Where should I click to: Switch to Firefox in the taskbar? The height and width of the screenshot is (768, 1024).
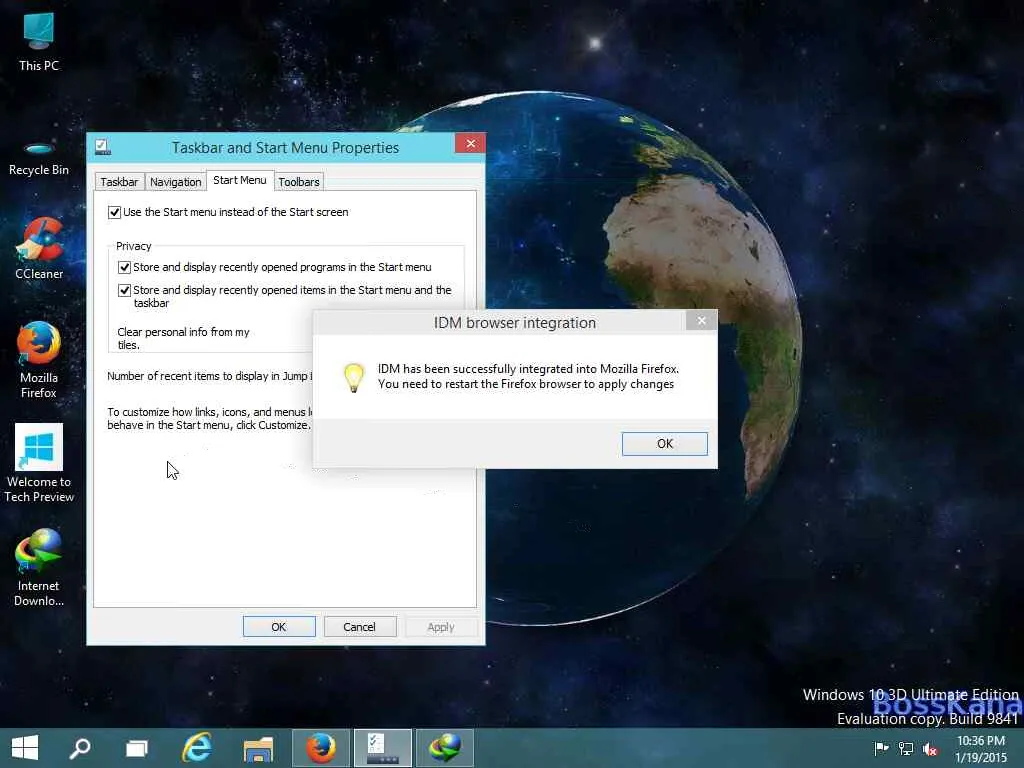click(321, 748)
